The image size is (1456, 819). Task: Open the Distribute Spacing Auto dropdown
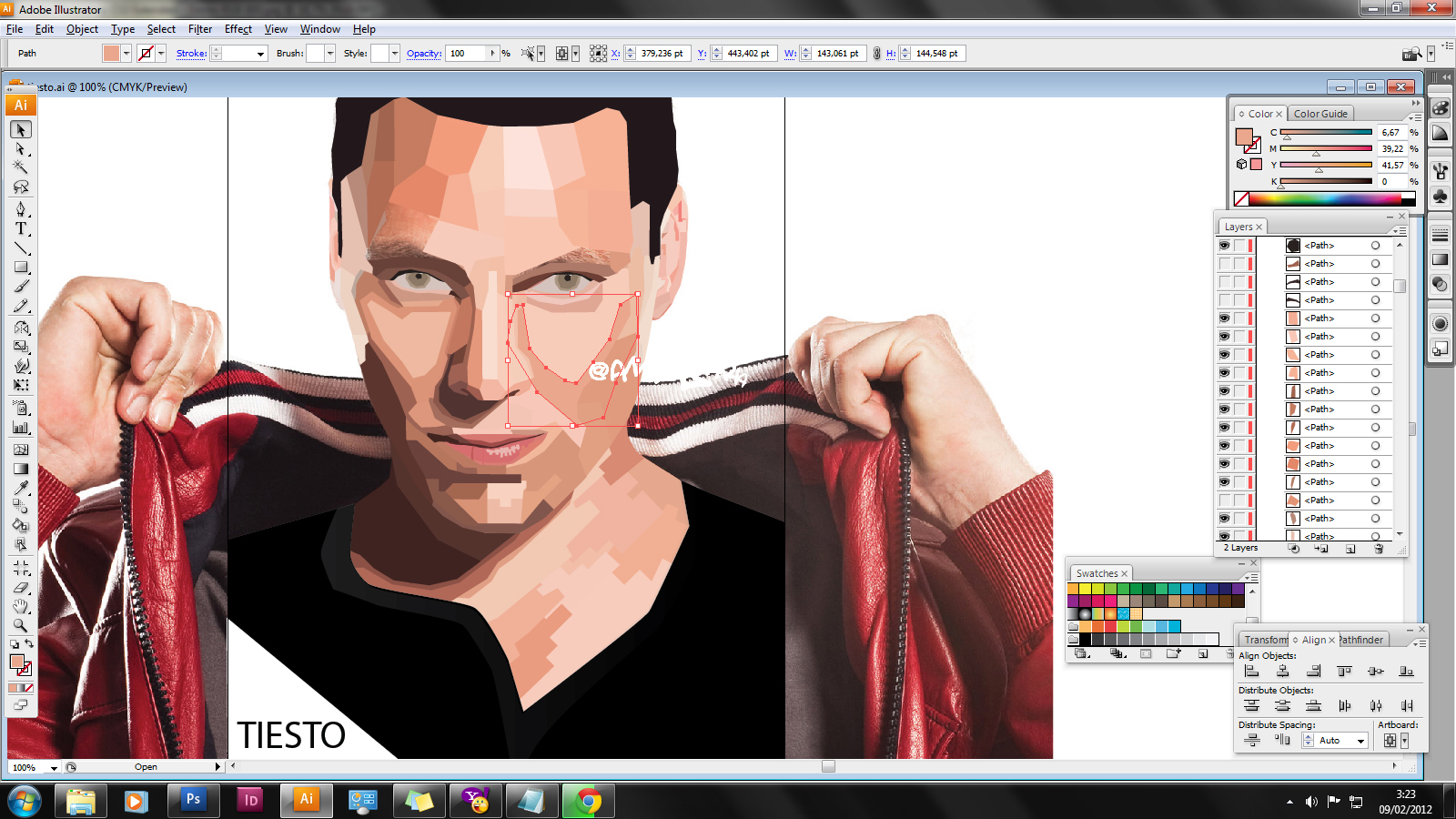pos(1360,741)
